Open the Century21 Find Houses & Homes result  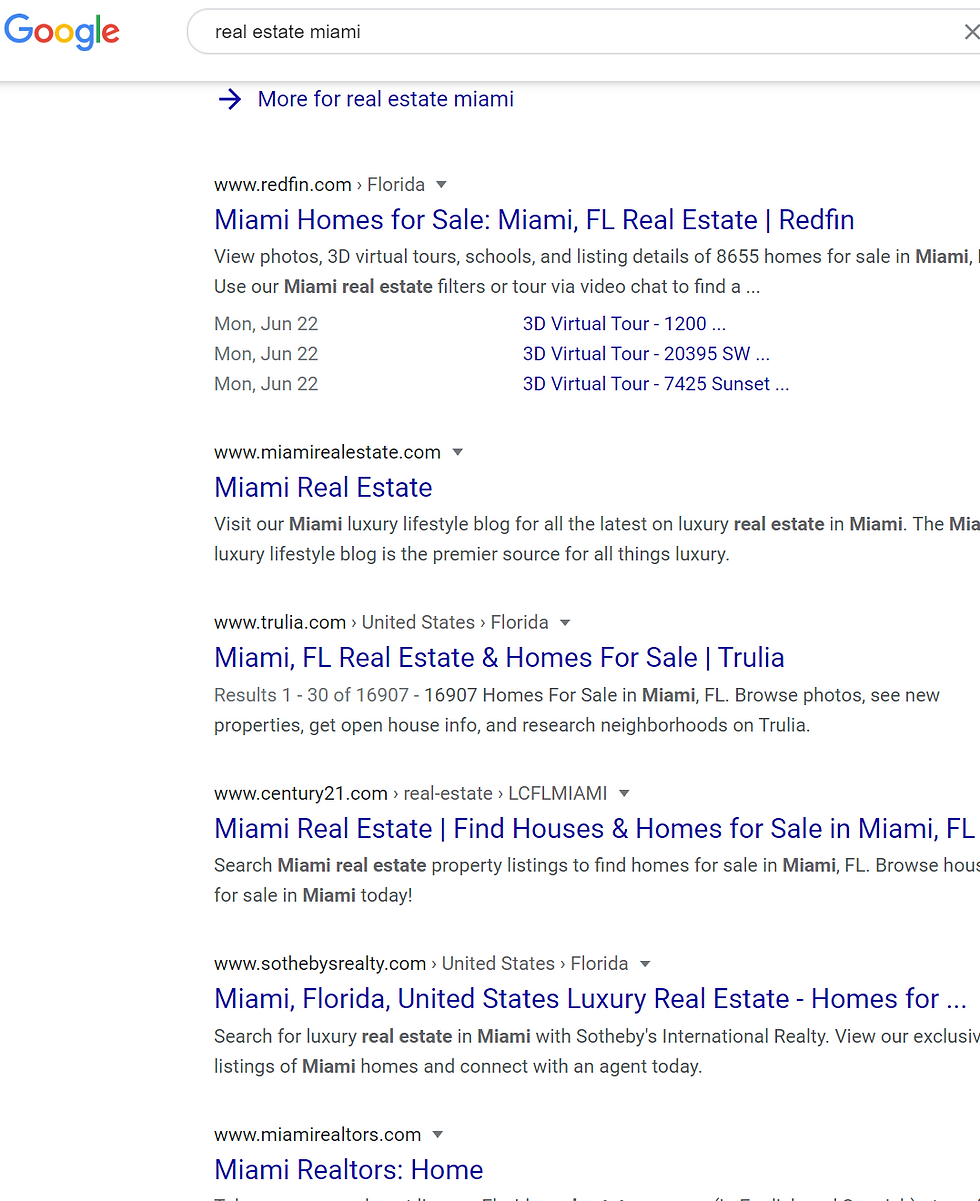(594, 828)
